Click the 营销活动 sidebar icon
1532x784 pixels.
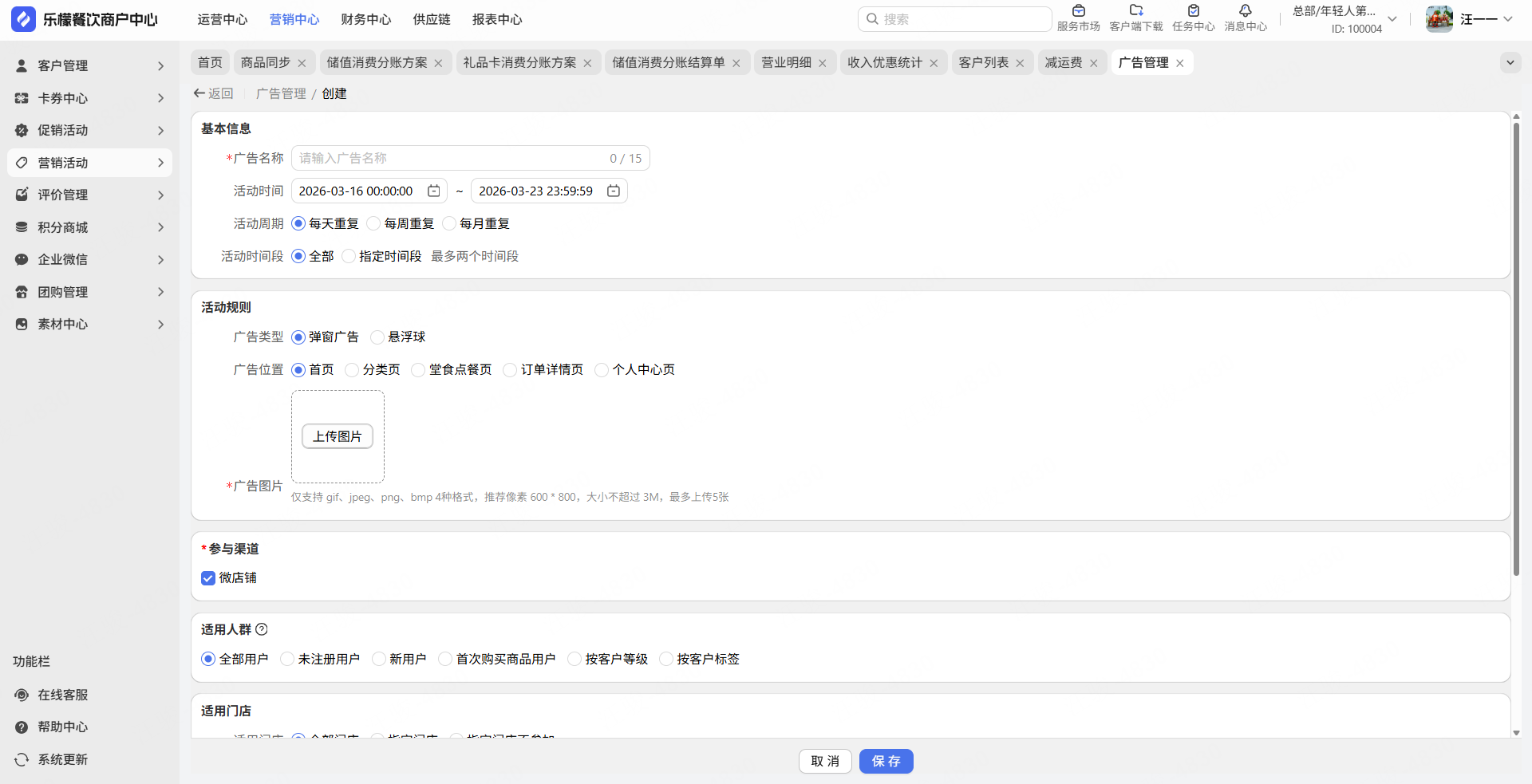tap(22, 163)
